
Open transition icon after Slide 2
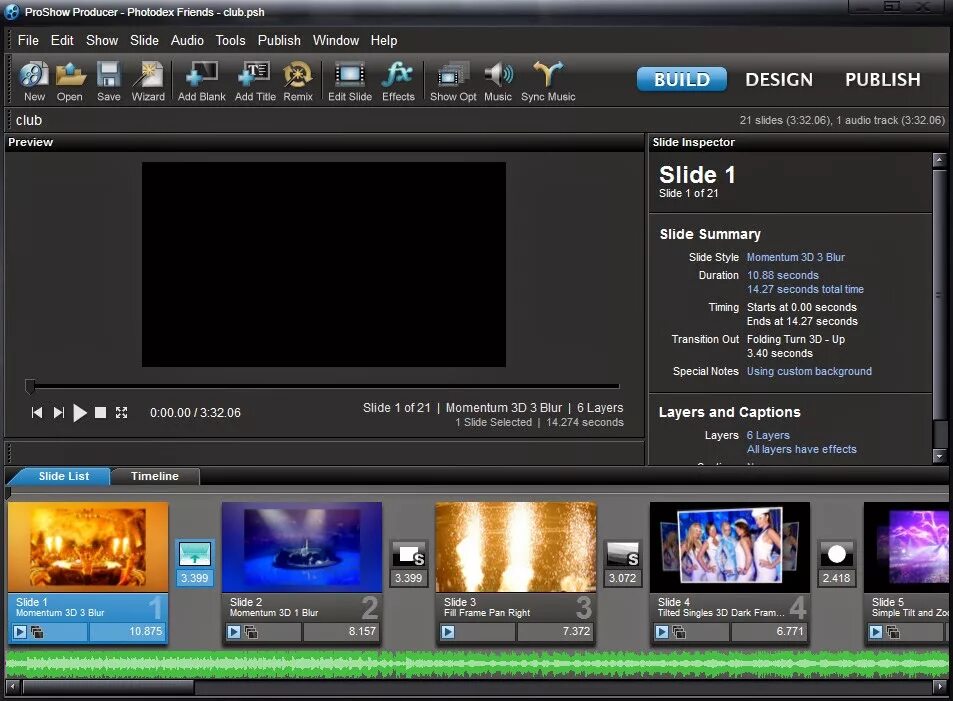pos(408,554)
